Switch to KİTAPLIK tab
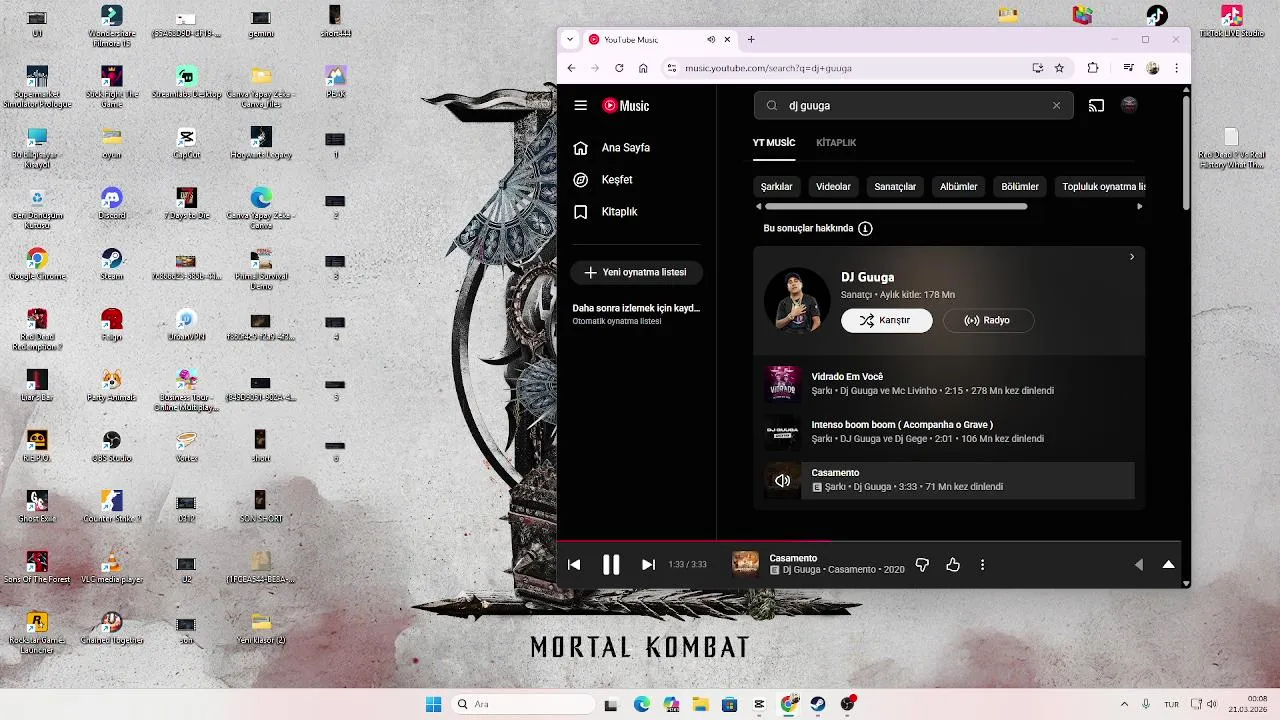Screen dimensions: 1280x720 coord(836,143)
